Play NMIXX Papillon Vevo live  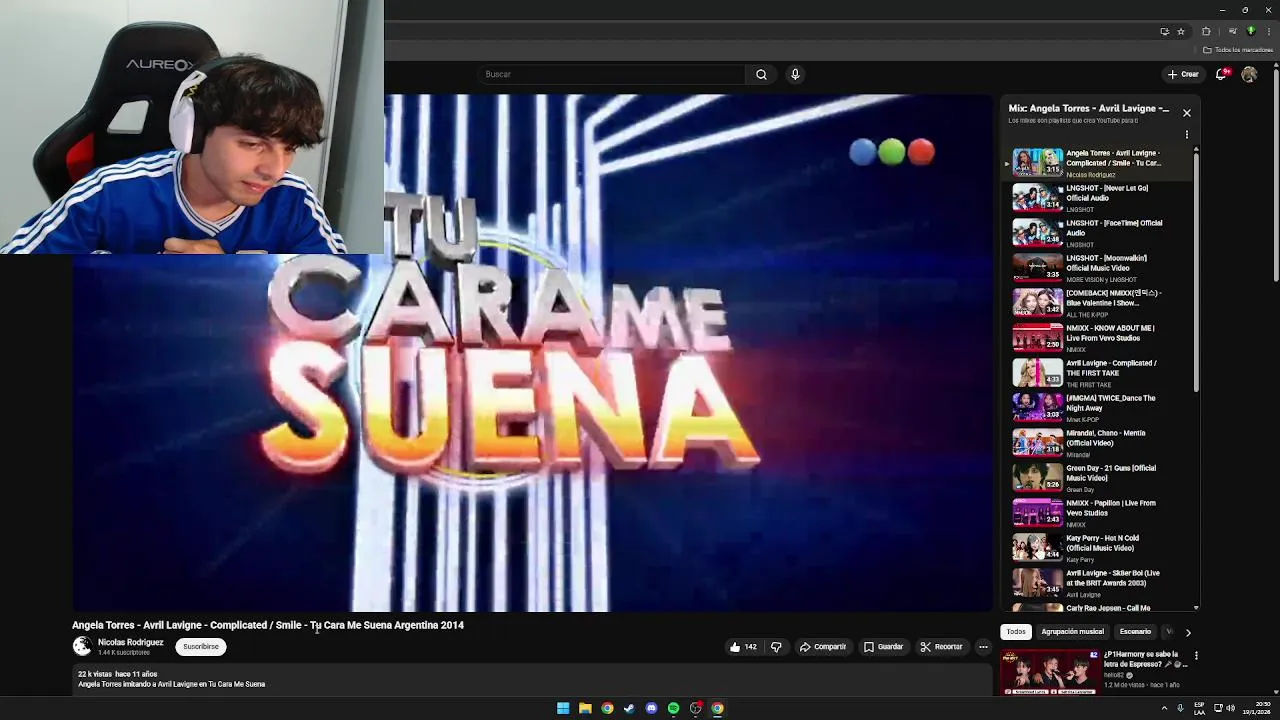point(1098,513)
